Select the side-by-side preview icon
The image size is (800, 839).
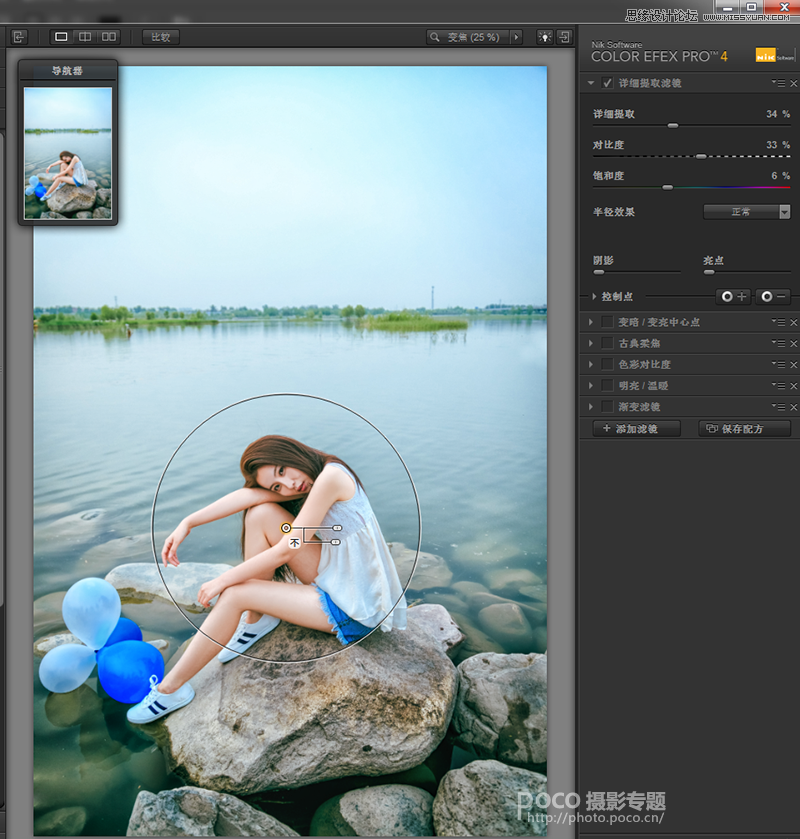coord(107,36)
